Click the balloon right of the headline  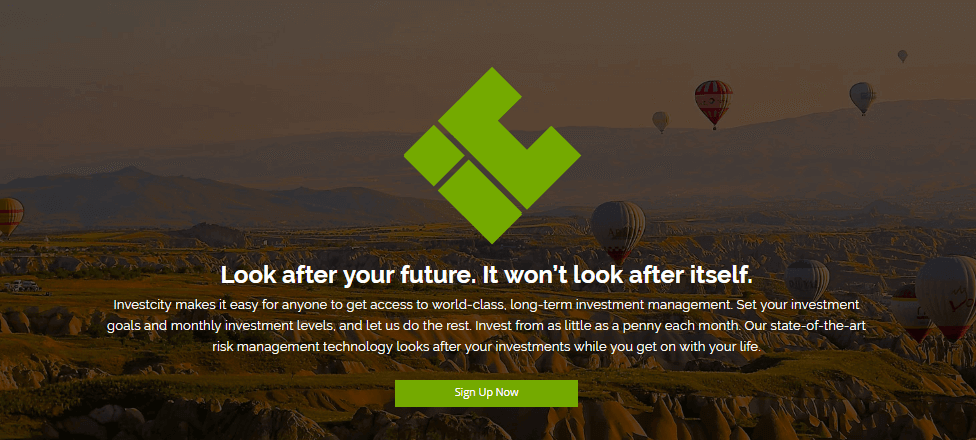pyautogui.click(x=807, y=279)
